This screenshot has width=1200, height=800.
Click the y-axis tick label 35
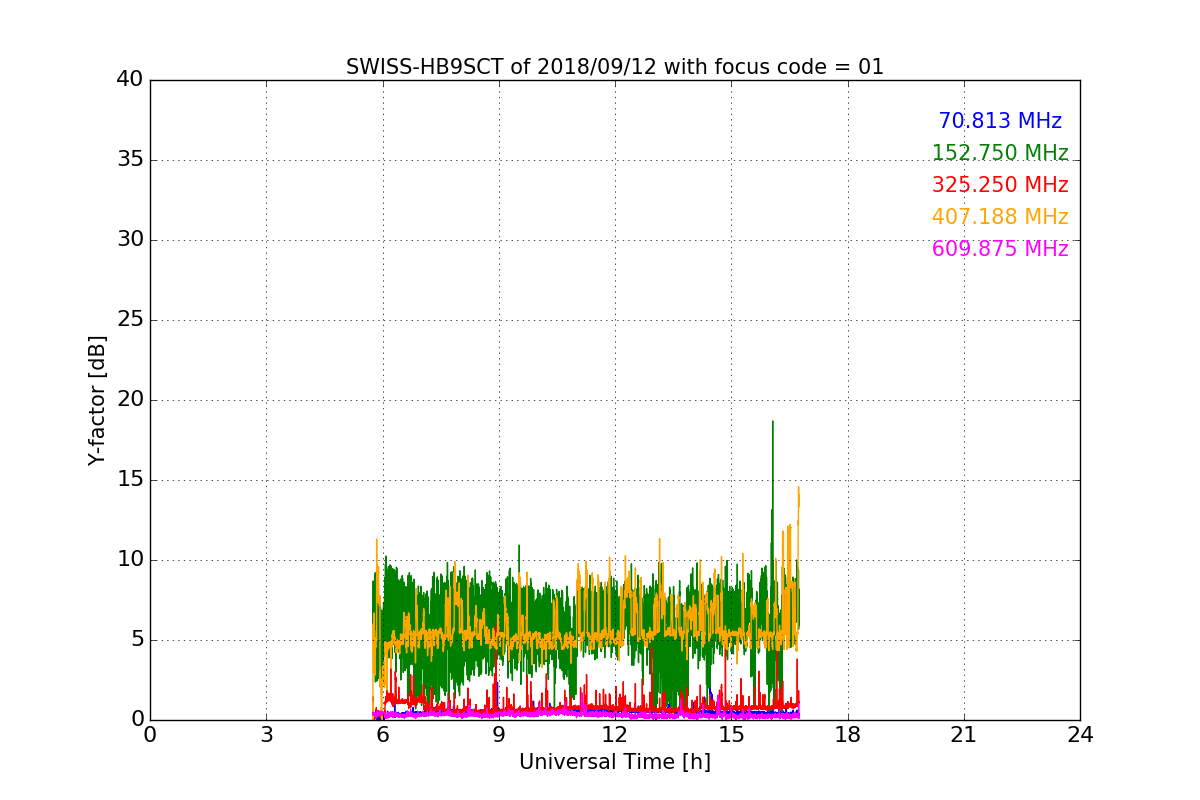[130, 160]
